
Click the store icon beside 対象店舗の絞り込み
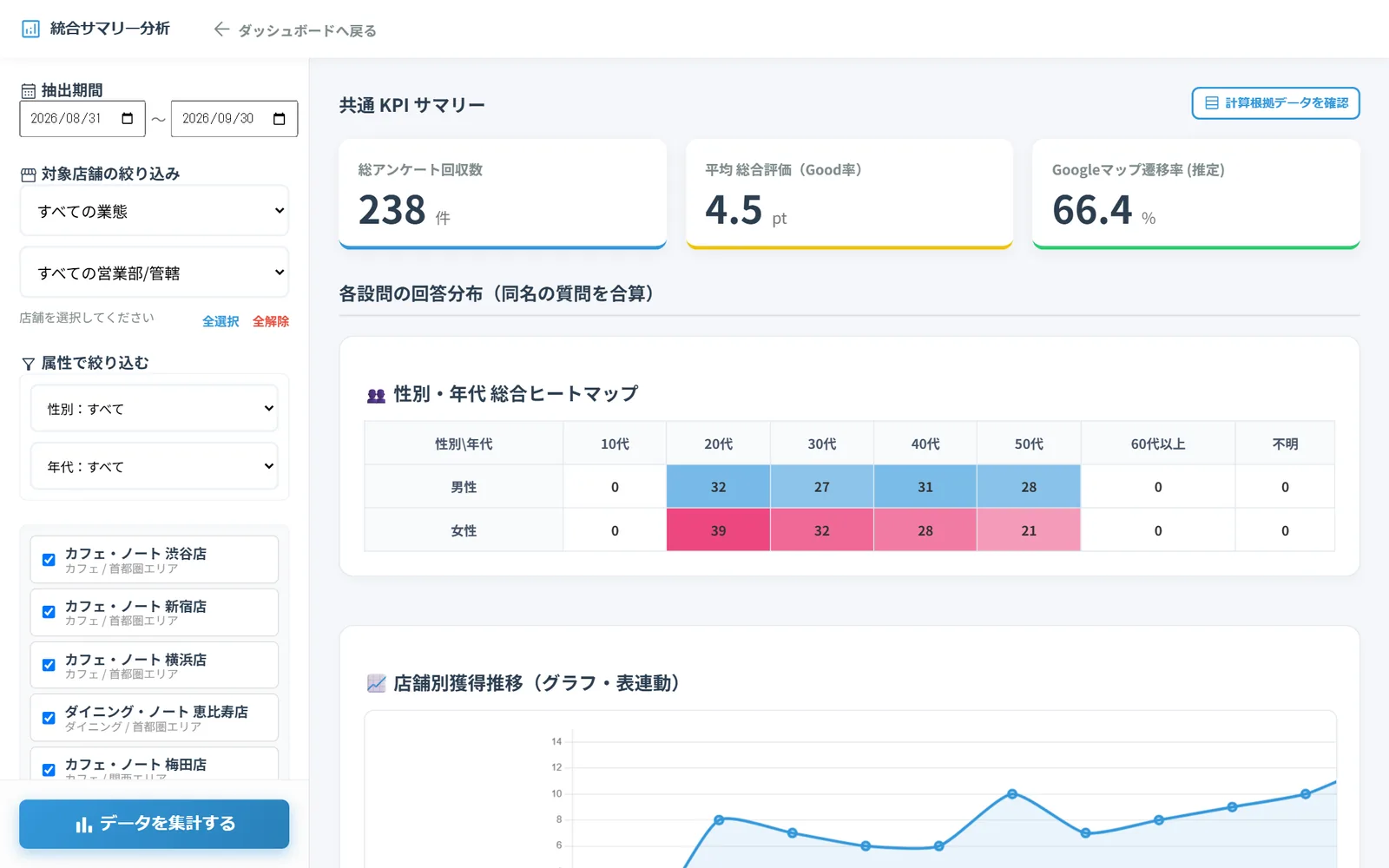coord(29,174)
